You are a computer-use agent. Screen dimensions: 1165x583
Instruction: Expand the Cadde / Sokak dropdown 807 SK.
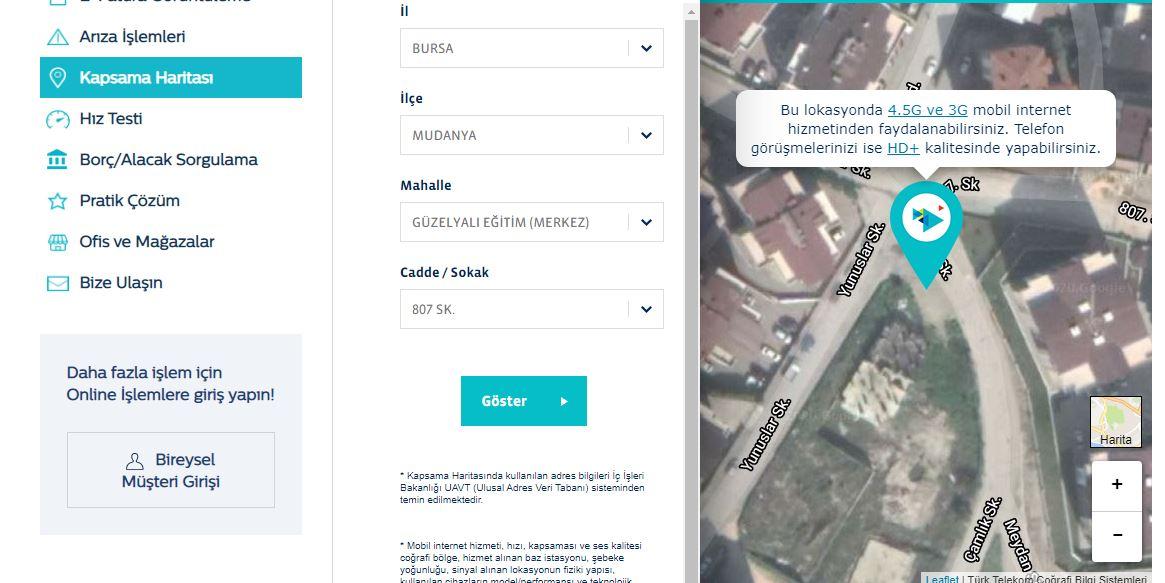[531, 309]
